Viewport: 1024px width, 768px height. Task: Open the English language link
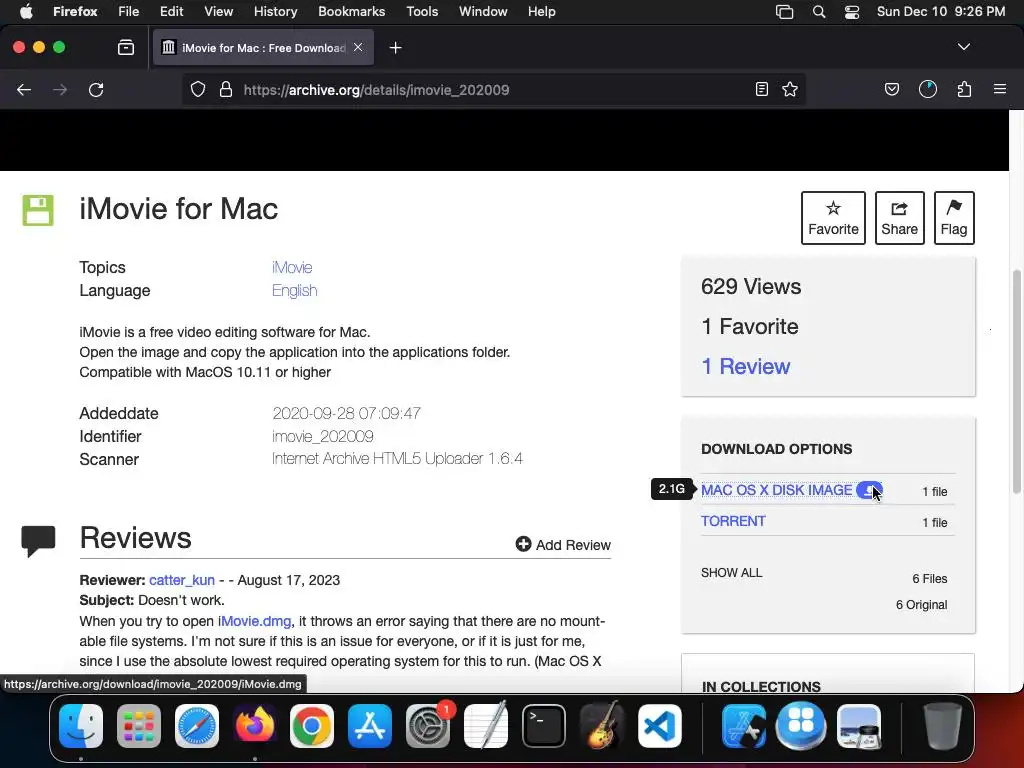[x=295, y=291]
